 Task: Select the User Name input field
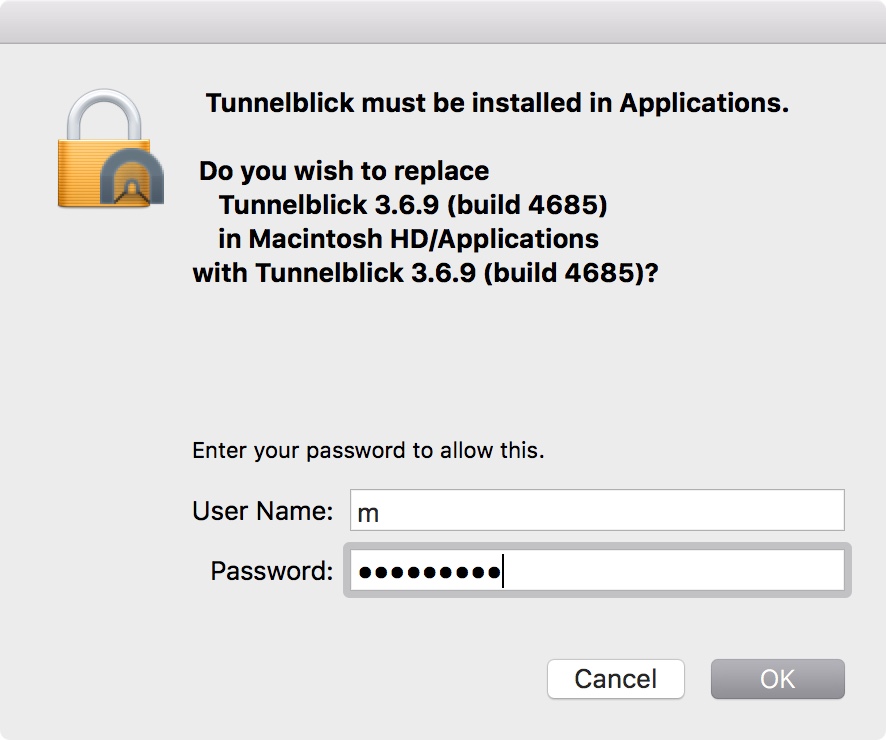click(x=595, y=510)
